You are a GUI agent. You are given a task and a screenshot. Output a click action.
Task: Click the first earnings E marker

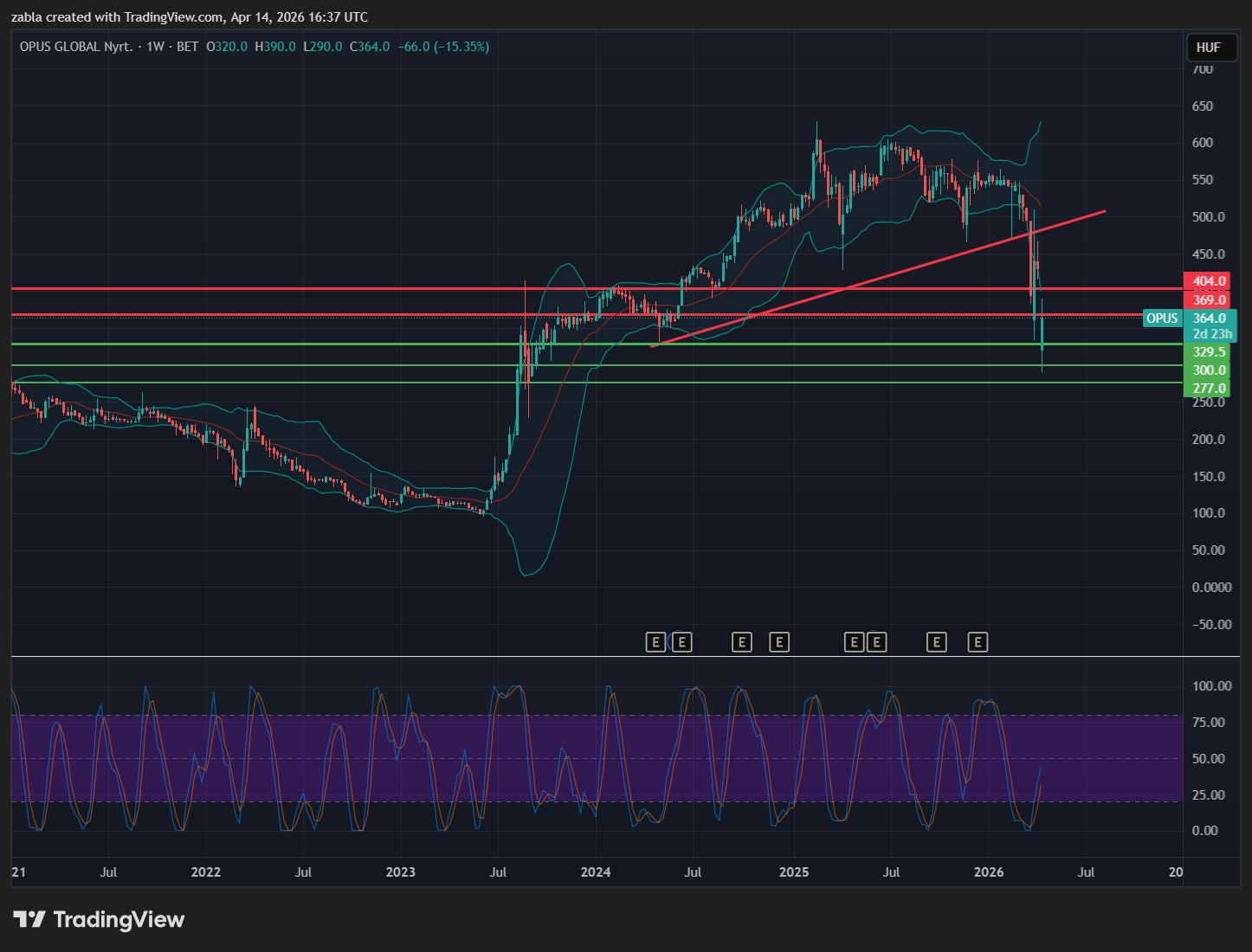655,642
